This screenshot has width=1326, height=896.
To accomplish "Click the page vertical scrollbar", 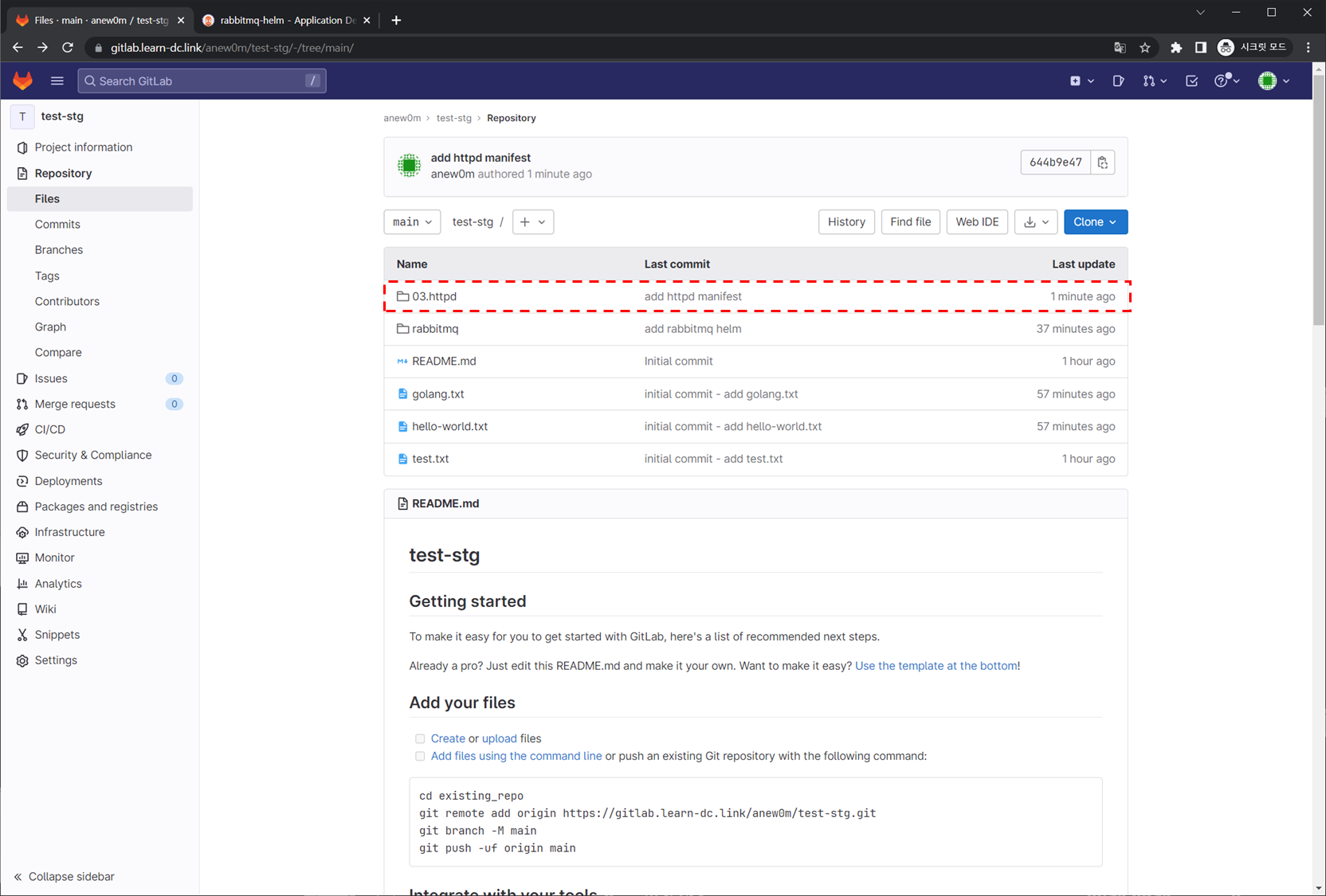I will pyautogui.click(x=1318, y=199).
